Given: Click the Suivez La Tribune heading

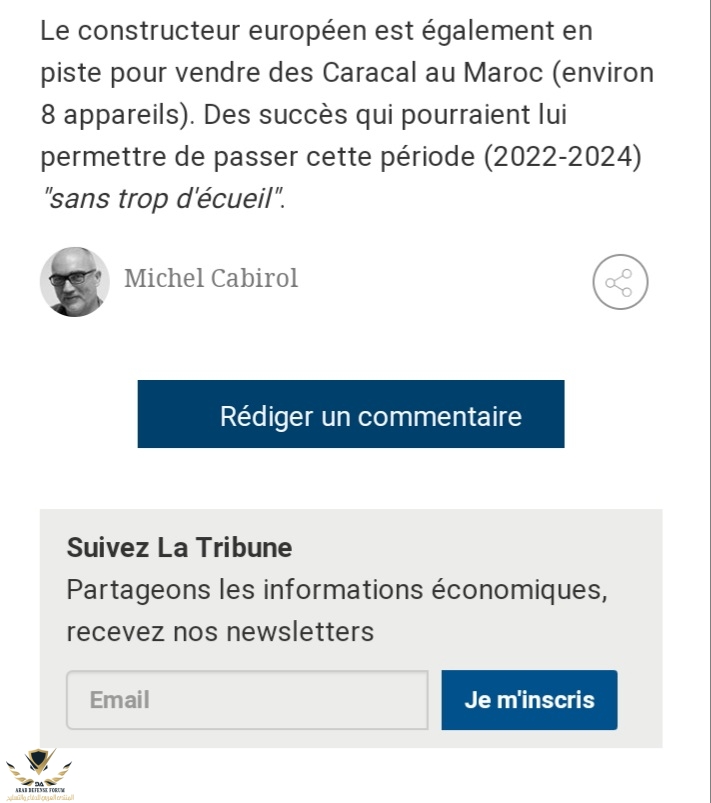Looking at the screenshot, I should (x=179, y=547).
